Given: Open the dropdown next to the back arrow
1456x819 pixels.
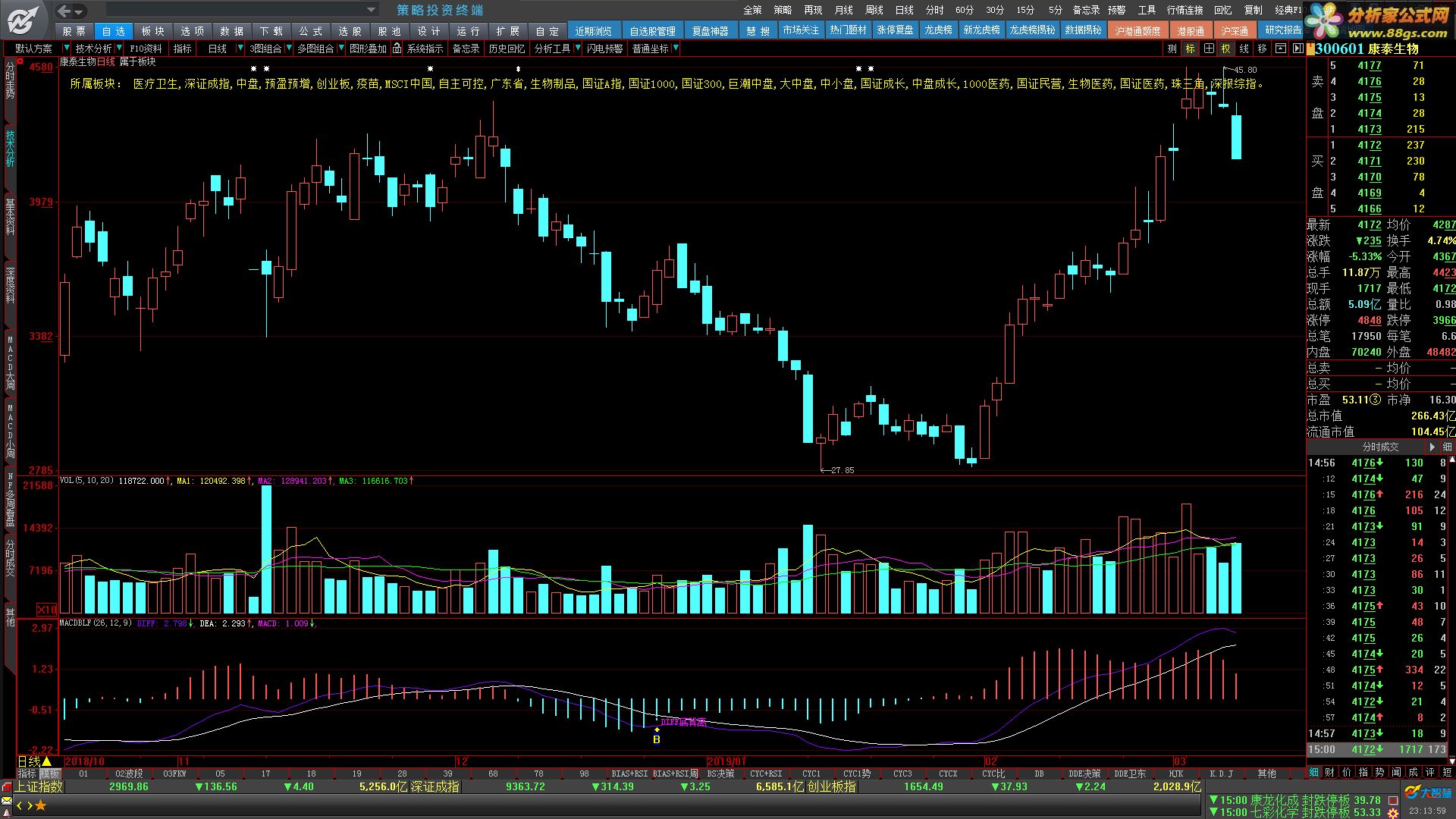Looking at the screenshot, I should 79,11.
